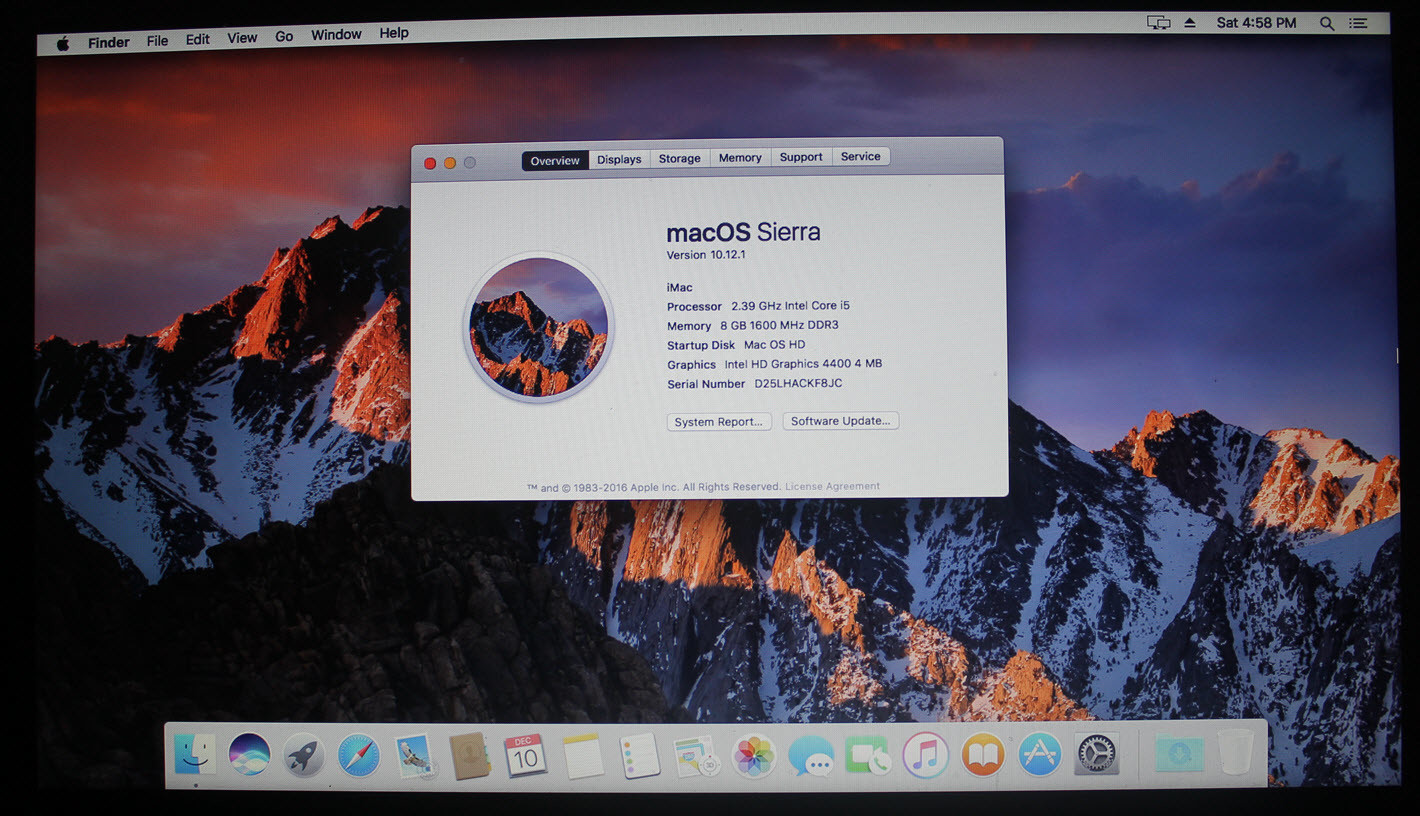Launch Photos pinwheel icon in dock

tap(754, 756)
